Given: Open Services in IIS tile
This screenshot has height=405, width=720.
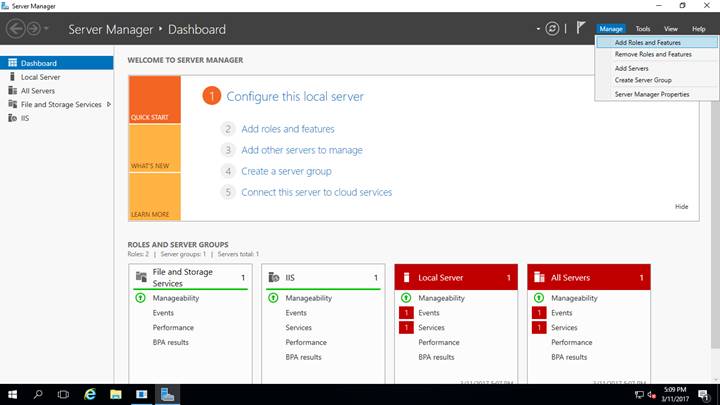Looking at the screenshot, I should click(298, 327).
